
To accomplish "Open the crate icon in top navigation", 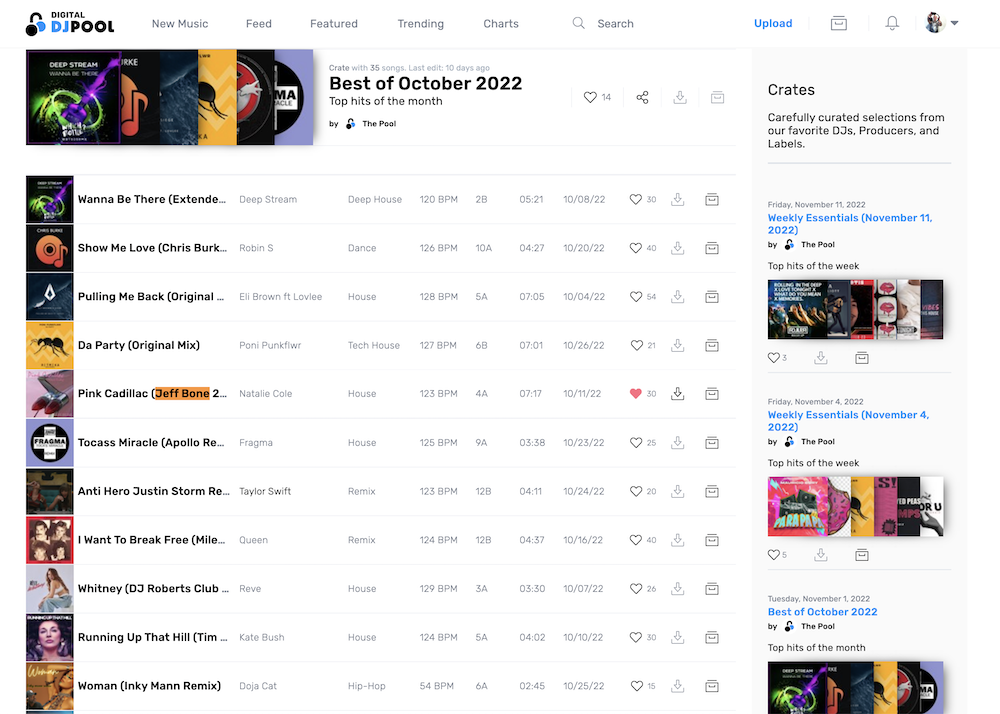I will point(839,23).
